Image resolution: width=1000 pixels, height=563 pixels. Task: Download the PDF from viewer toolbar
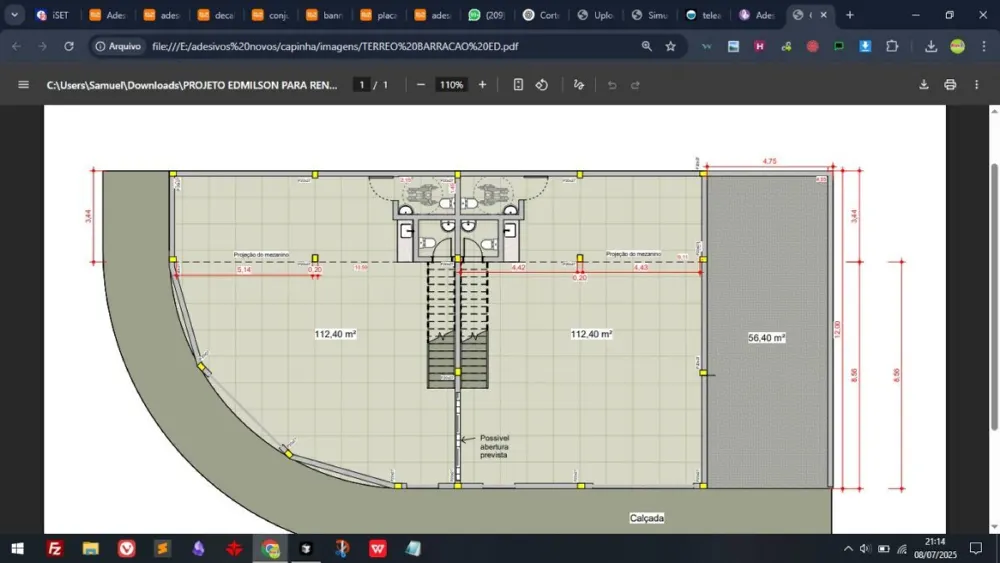923,85
